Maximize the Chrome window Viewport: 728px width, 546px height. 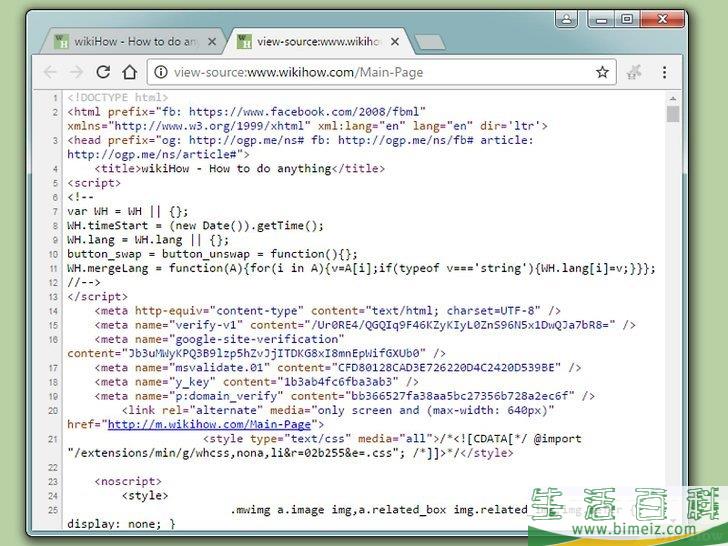point(627,19)
